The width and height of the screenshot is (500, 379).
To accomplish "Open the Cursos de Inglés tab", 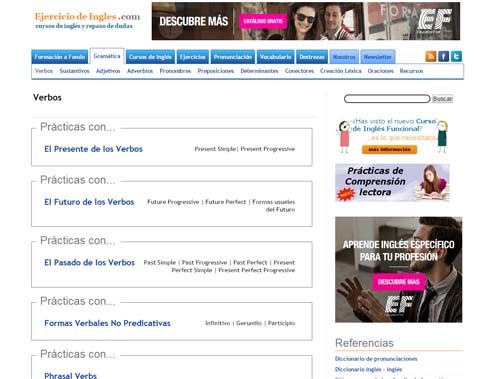I will pyautogui.click(x=150, y=57).
